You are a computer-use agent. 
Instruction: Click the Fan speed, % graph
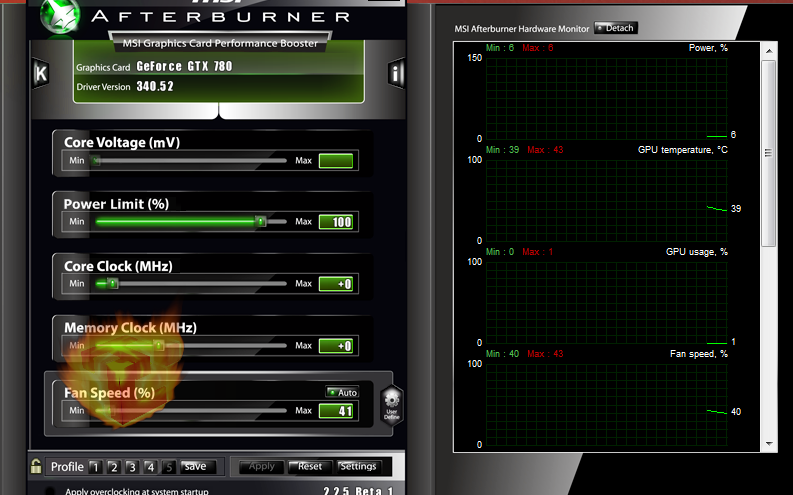click(606, 404)
